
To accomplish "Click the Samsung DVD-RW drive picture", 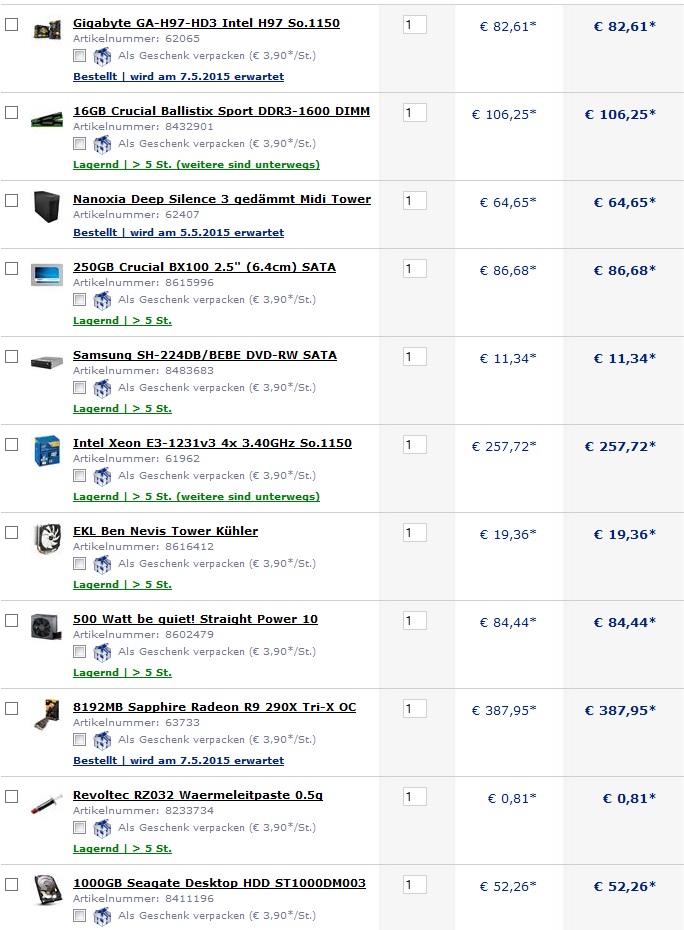I will (x=47, y=362).
